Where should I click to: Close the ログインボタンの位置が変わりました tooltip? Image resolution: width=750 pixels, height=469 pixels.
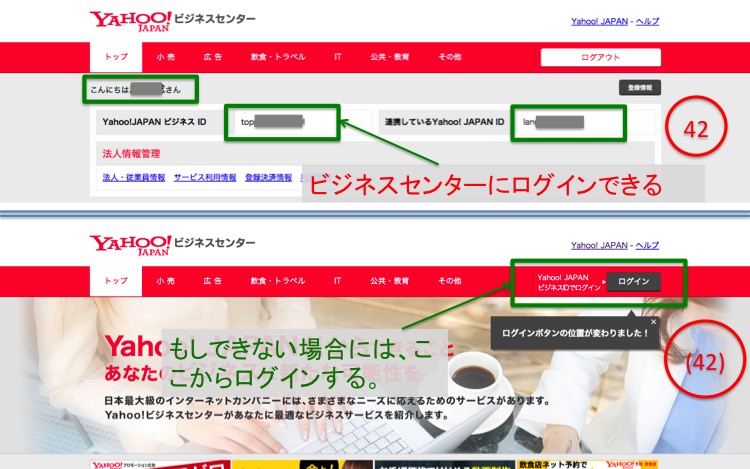pos(653,322)
